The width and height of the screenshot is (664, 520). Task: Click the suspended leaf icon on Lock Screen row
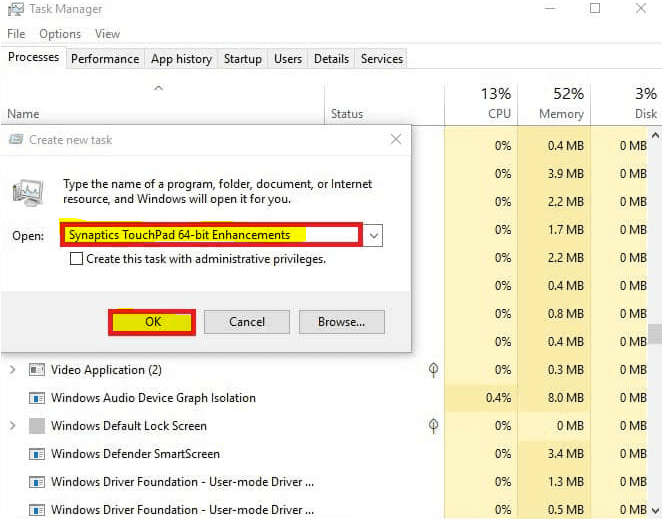click(433, 426)
